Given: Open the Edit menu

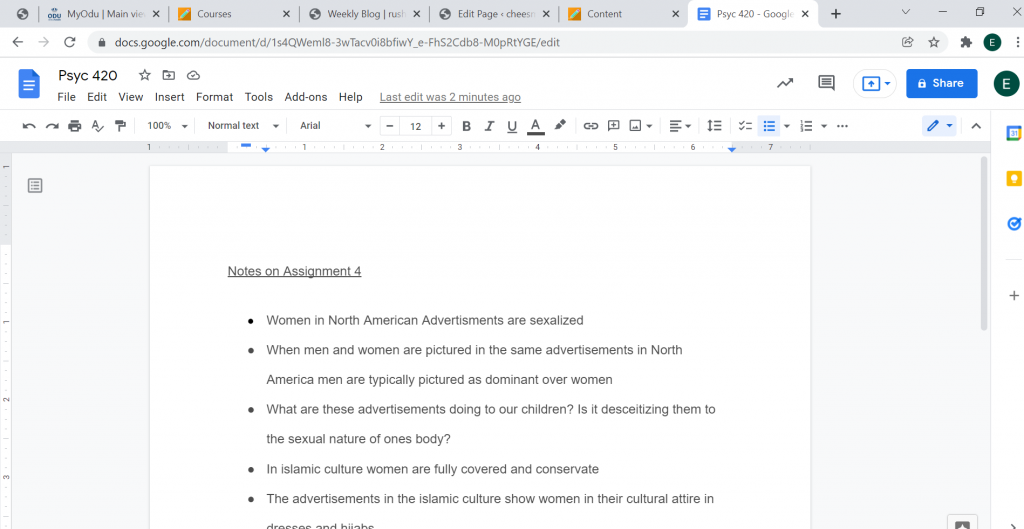Looking at the screenshot, I should click(97, 97).
